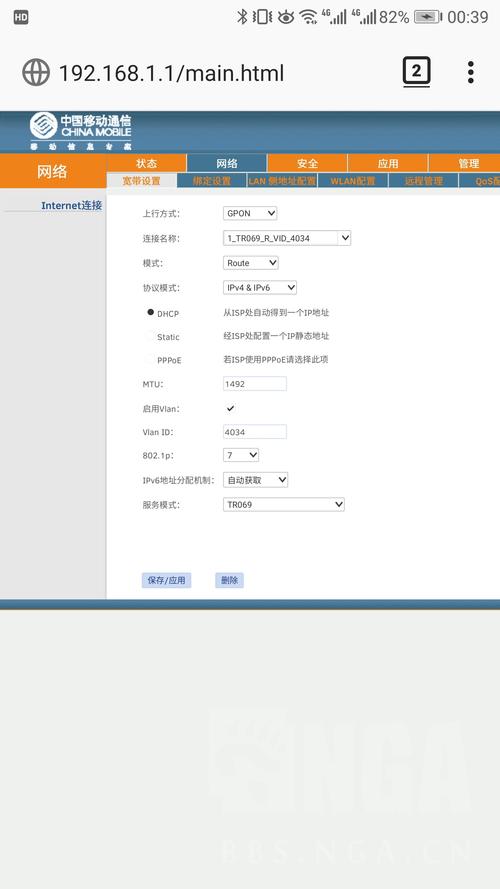Tap the text 从ISP处自动得到一个IP地址
The width and height of the screenshot is (500, 889).
pyautogui.click(x=276, y=312)
